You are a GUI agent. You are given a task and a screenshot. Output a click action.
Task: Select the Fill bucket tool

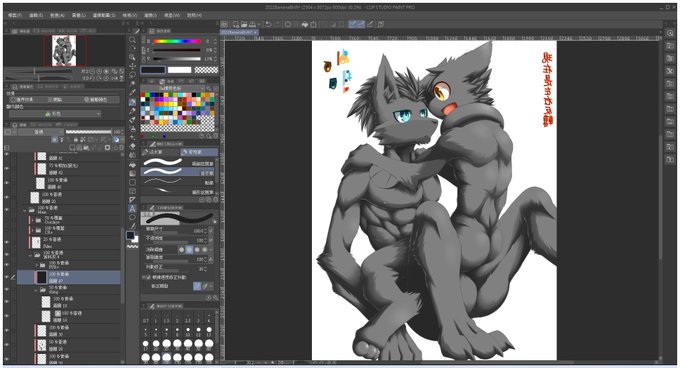[132, 164]
